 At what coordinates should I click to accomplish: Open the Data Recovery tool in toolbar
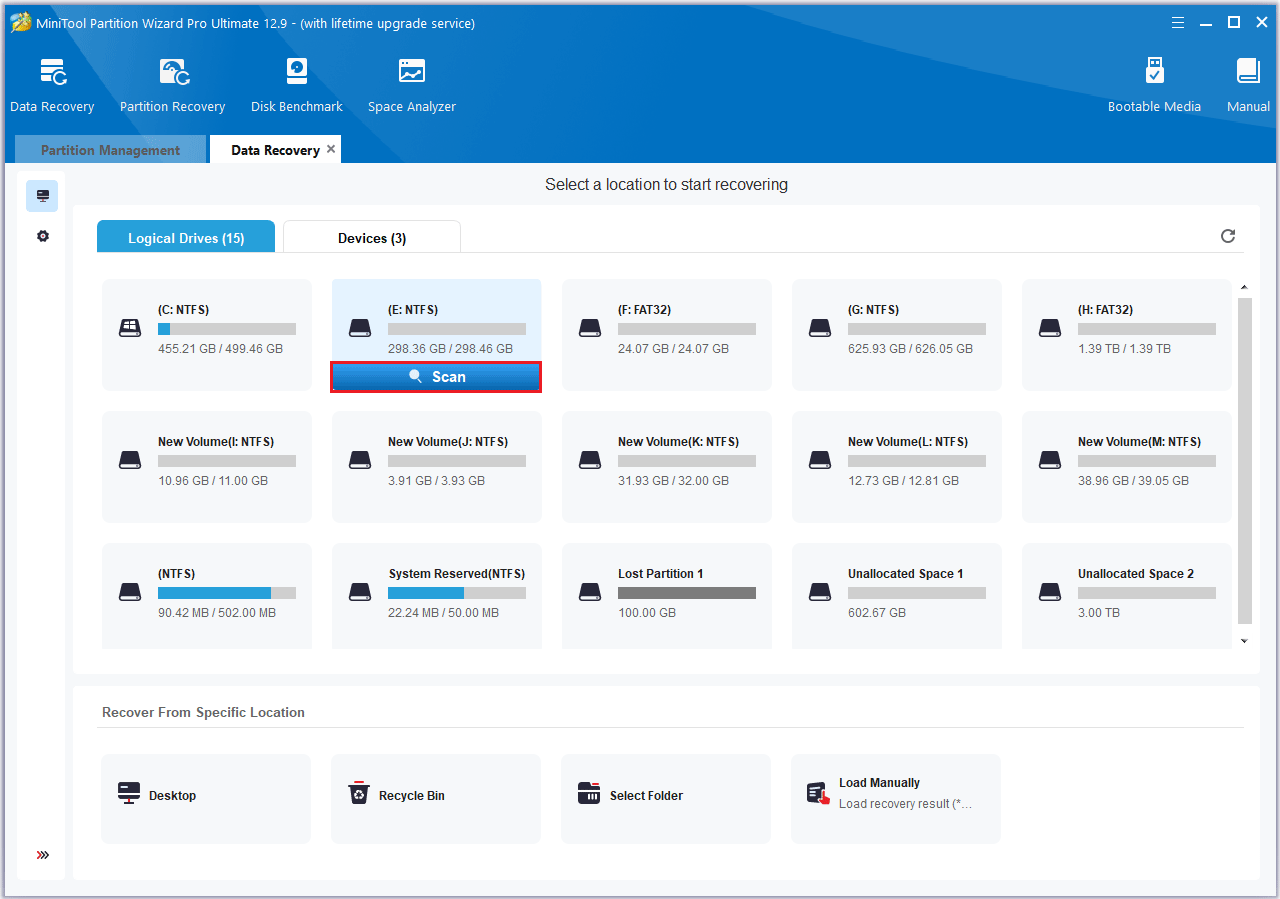pos(52,86)
